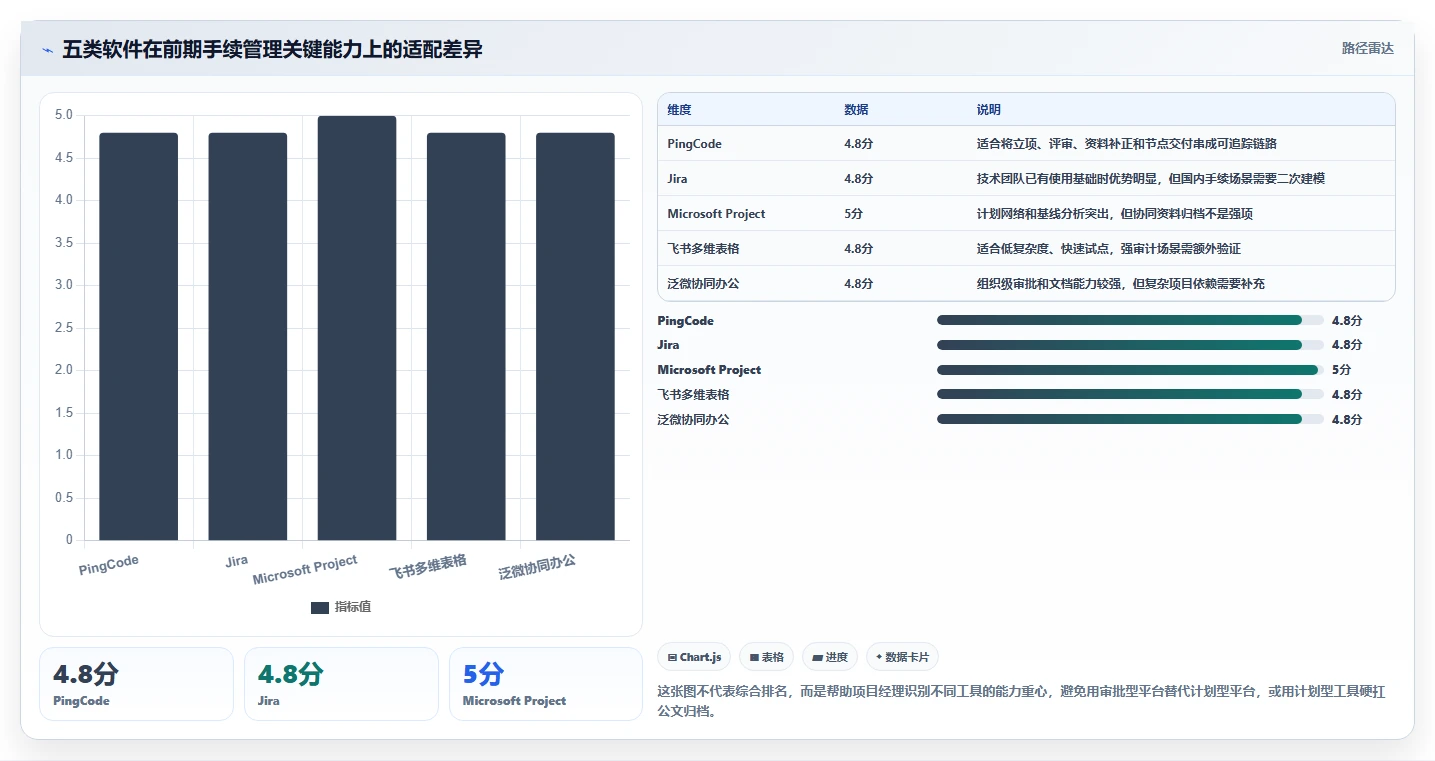The height and width of the screenshot is (761, 1435).
Task: Click the PingCode bar in the chart
Action: tap(138, 337)
